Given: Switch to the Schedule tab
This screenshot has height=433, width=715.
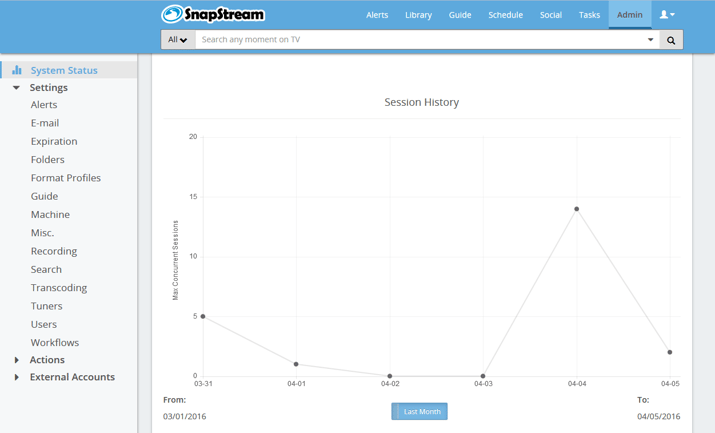Looking at the screenshot, I should click(x=505, y=15).
